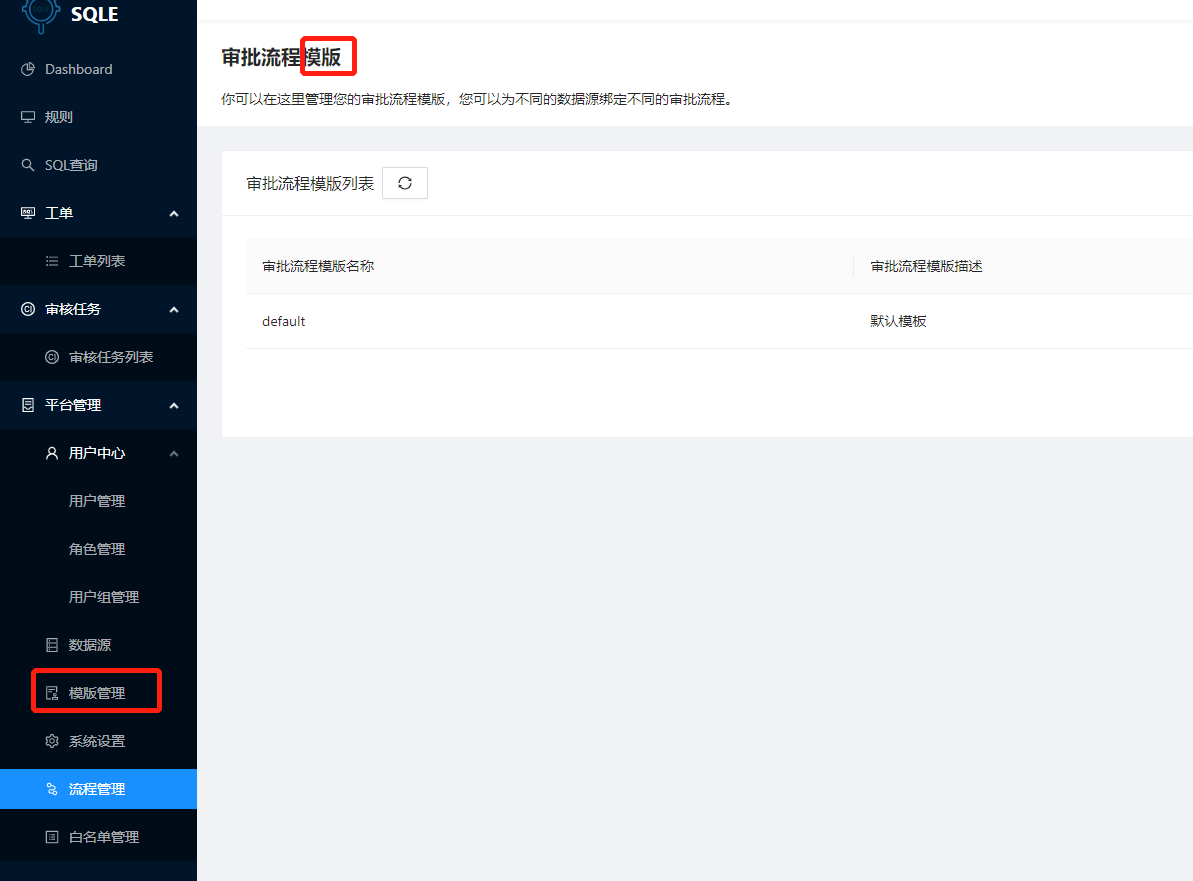Click the 默认模板 description cell

(x=899, y=321)
